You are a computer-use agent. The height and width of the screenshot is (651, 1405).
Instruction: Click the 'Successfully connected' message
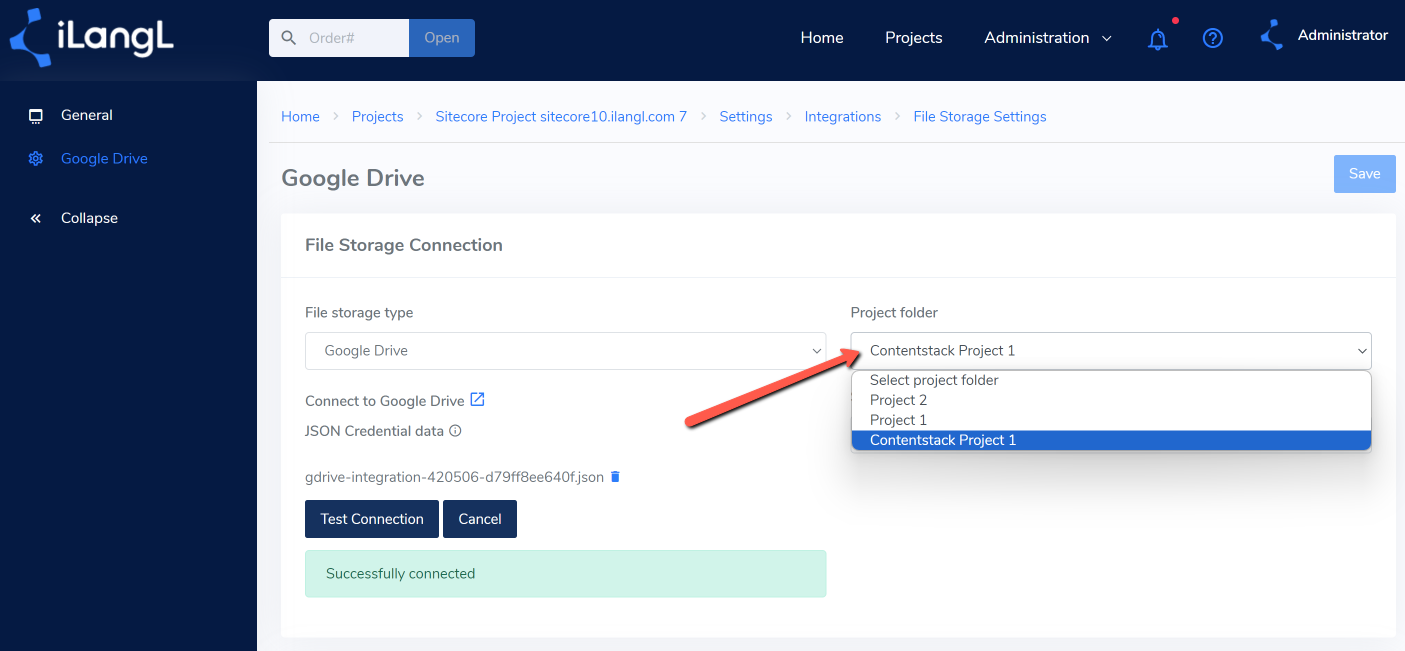(565, 574)
